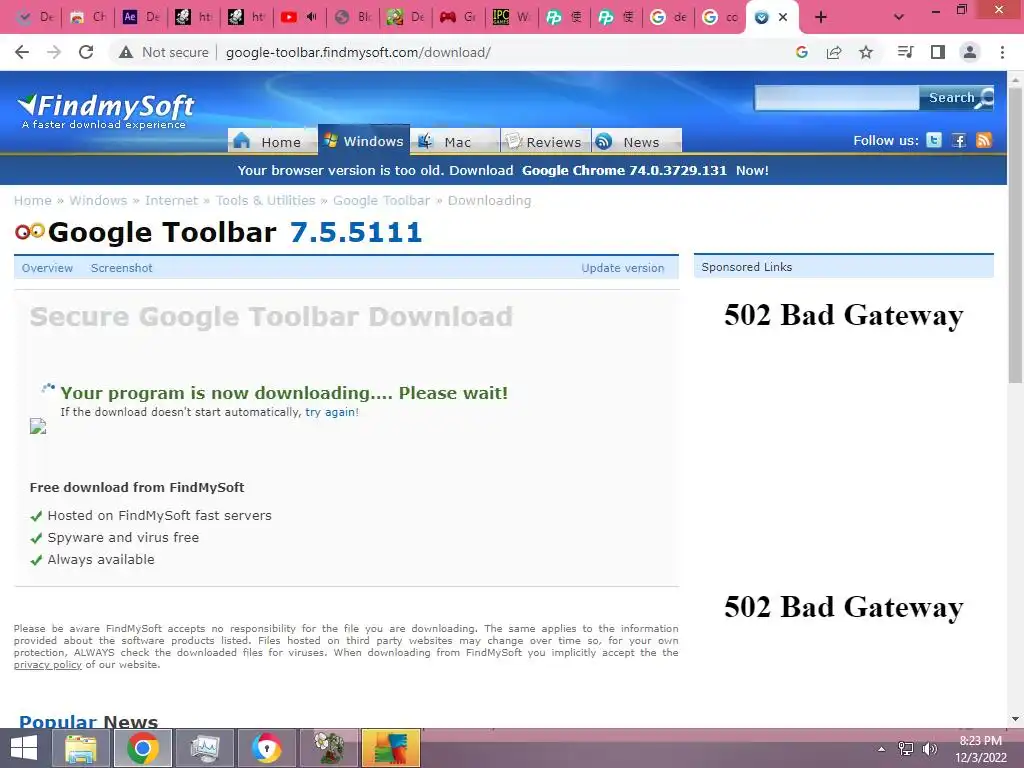Click the try again download link
1024x768 pixels.
(x=330, y=412)
